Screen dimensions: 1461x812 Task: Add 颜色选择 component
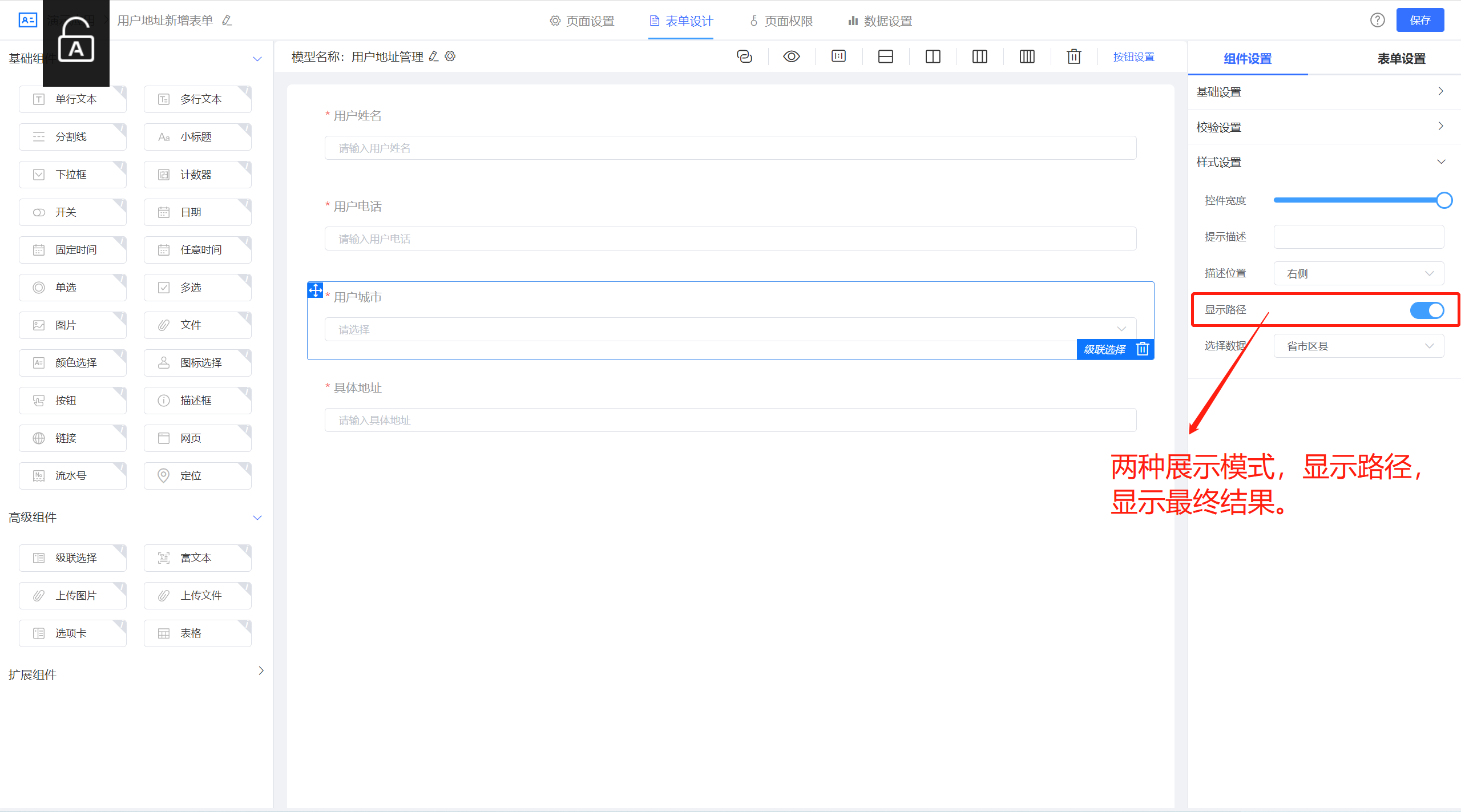[72, 363]
